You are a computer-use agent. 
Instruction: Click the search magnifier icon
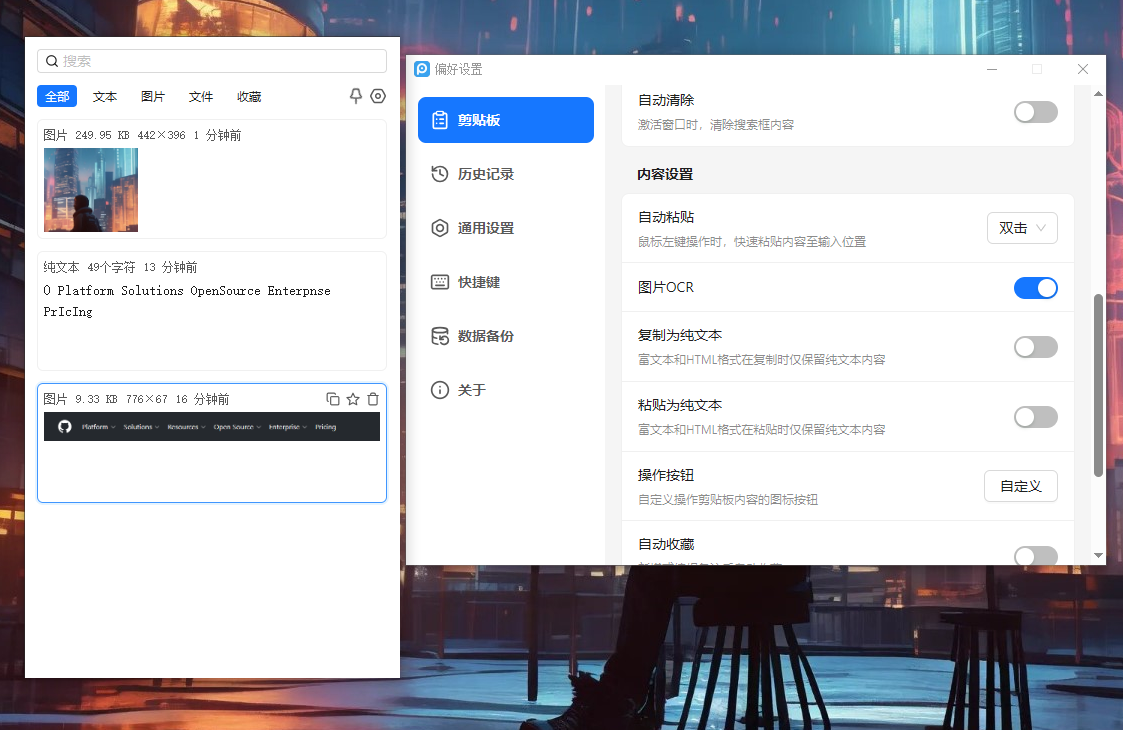click(52, 62)
